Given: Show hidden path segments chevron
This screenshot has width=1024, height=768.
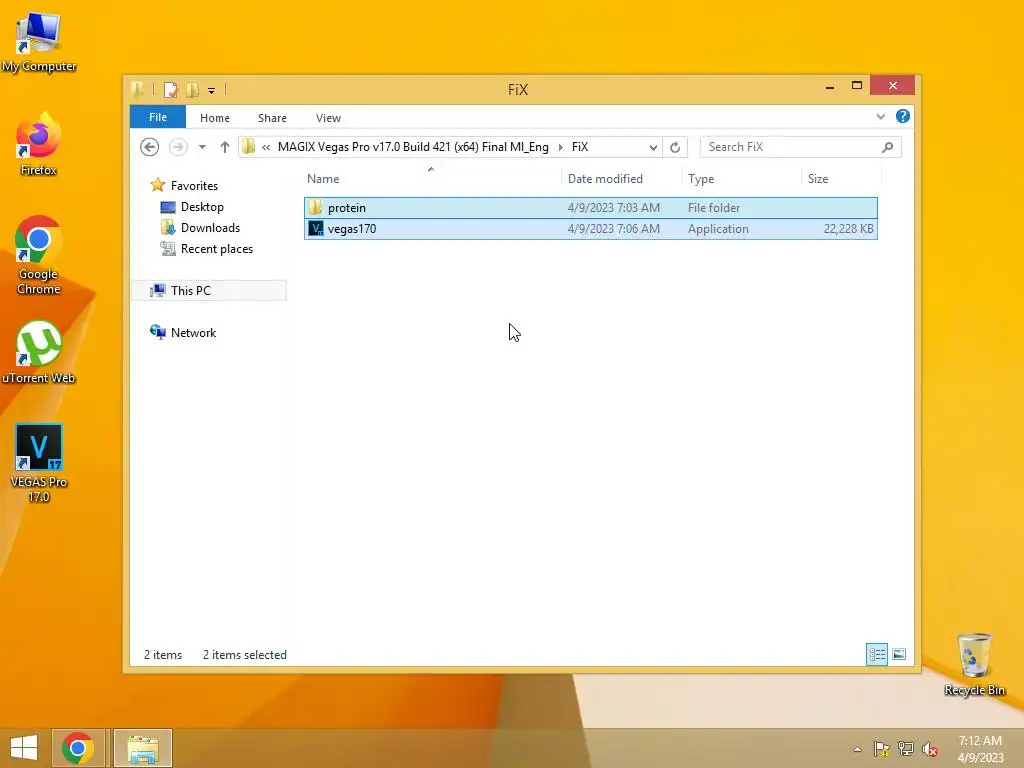Looking at the screenshot, I should [266, 148].
